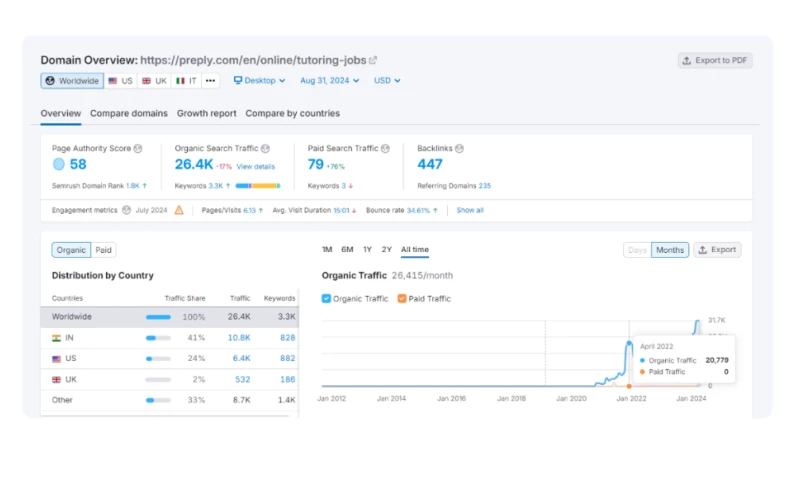The width and height of the screenshot is (800, 480).
Task: Select All time range
Action: (x=415, y=249)
